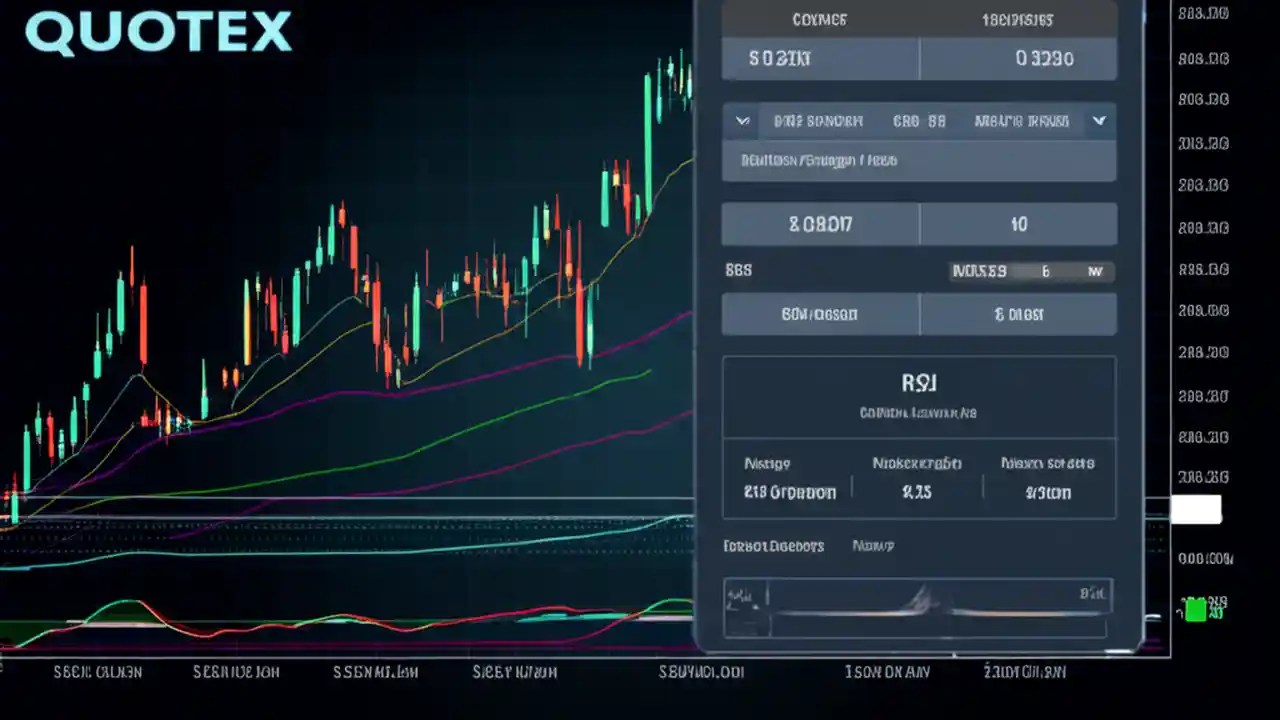Viewport: 1280px width, 720px height.
Task: Click the middle stat value 2.15 in the RSI row
Action: tap(919, 492)
